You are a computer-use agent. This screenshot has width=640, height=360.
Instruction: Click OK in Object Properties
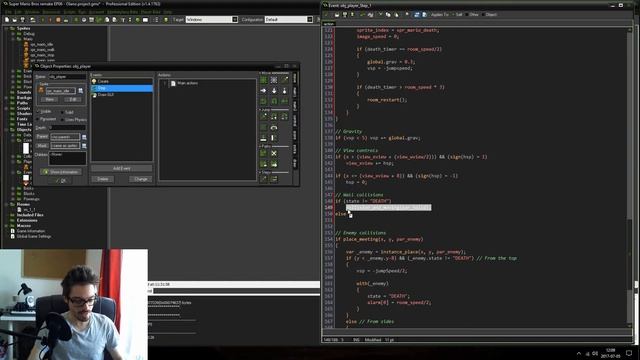[61, 180]
